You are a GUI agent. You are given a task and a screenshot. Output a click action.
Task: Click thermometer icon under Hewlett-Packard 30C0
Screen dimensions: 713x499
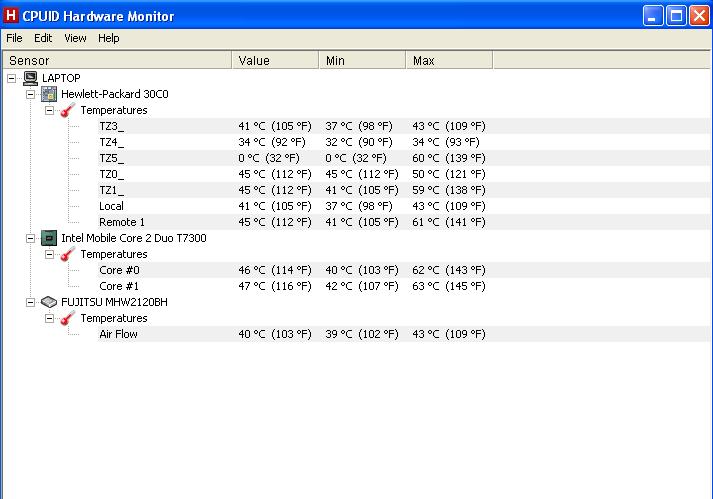coord(68,110)
